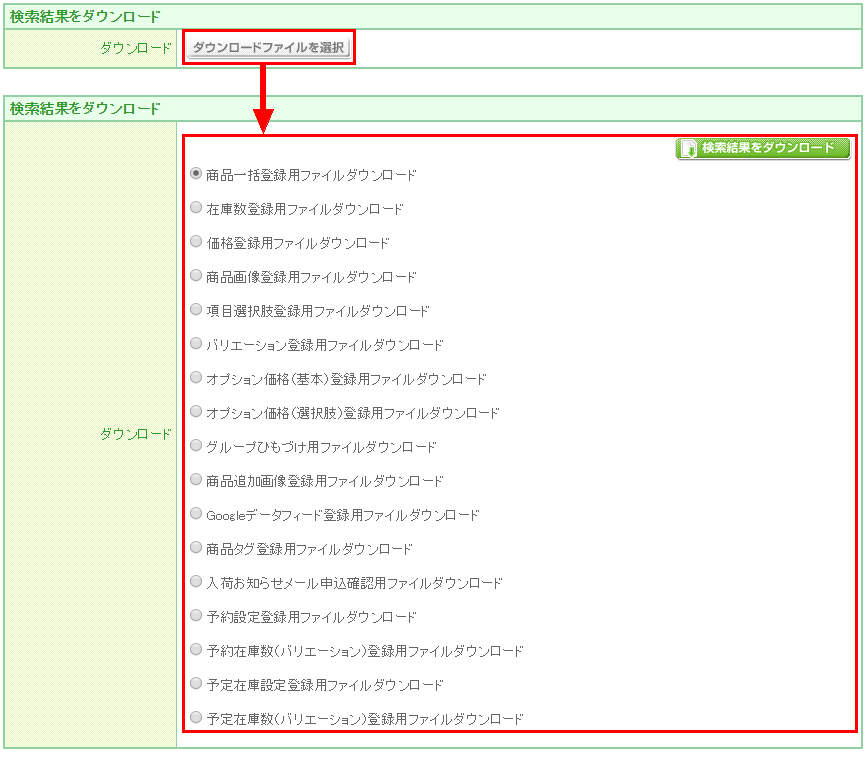Image resolution: width=867 pixels, height=758 pixels.
Task: Select 商品追加画像登録用ファイルダウンロード radio
Action: tap(196, 479)
